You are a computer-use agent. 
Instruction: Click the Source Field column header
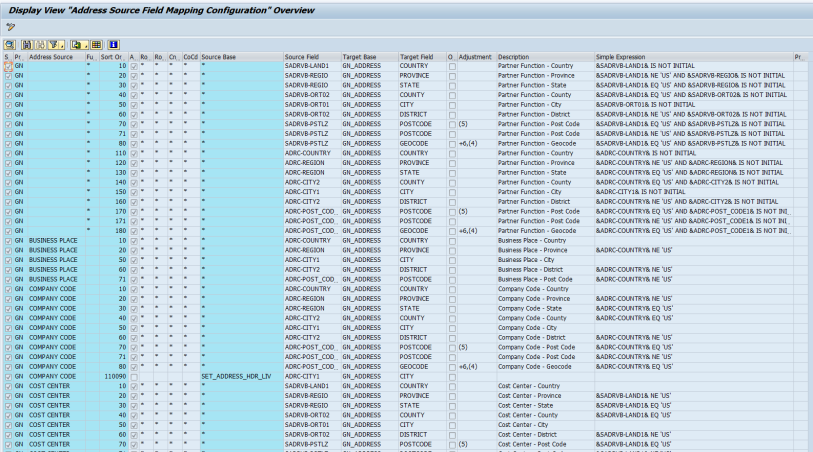point(302,57)
